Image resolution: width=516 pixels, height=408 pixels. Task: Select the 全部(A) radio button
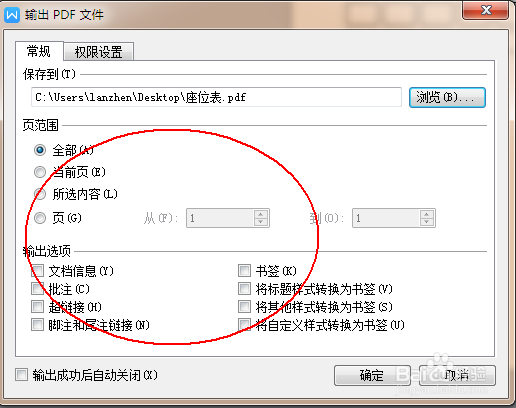pyautogui.click(x=40, y=150)
